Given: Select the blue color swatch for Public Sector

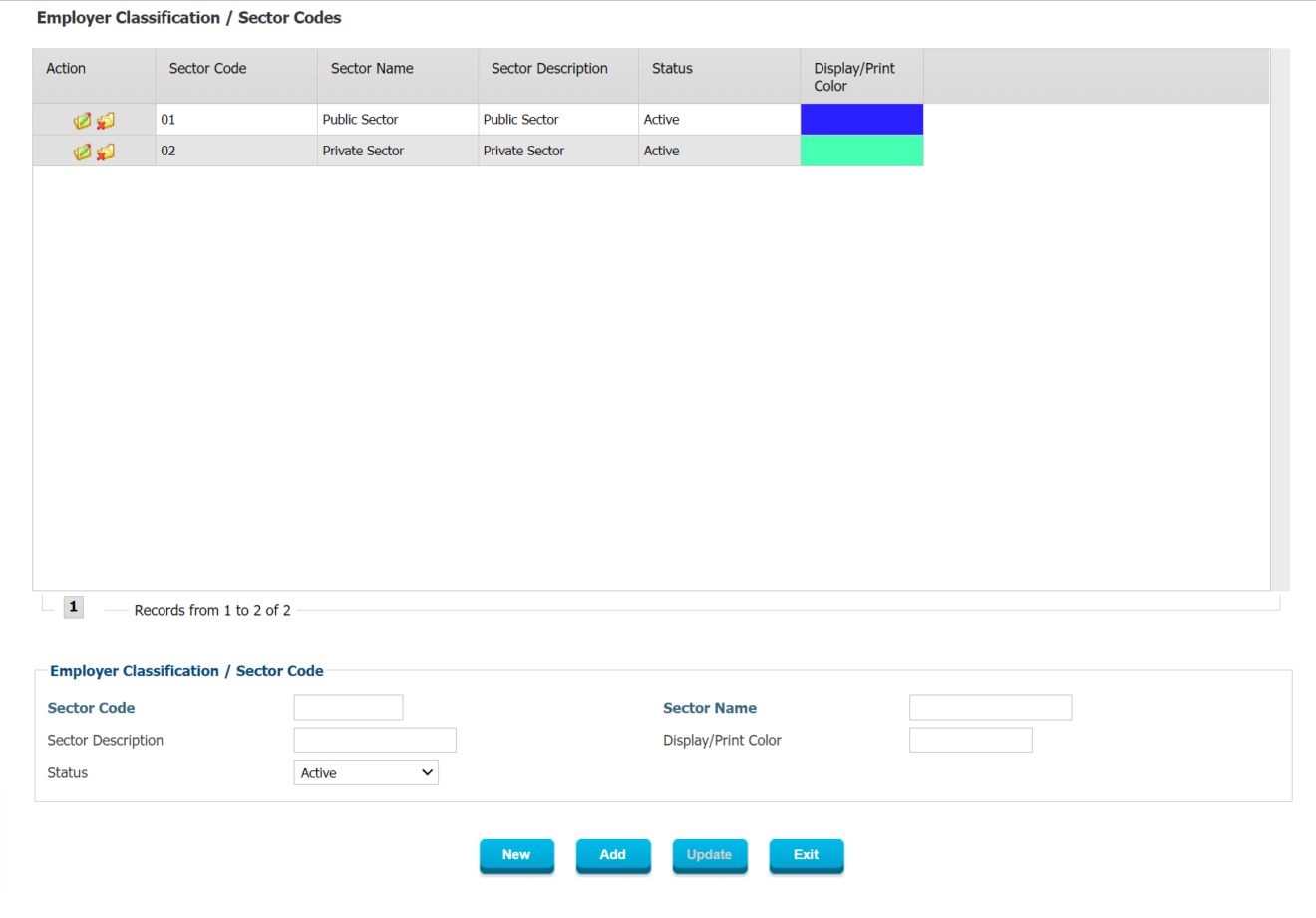Looking at the screenshot, I should pos(862,120).
